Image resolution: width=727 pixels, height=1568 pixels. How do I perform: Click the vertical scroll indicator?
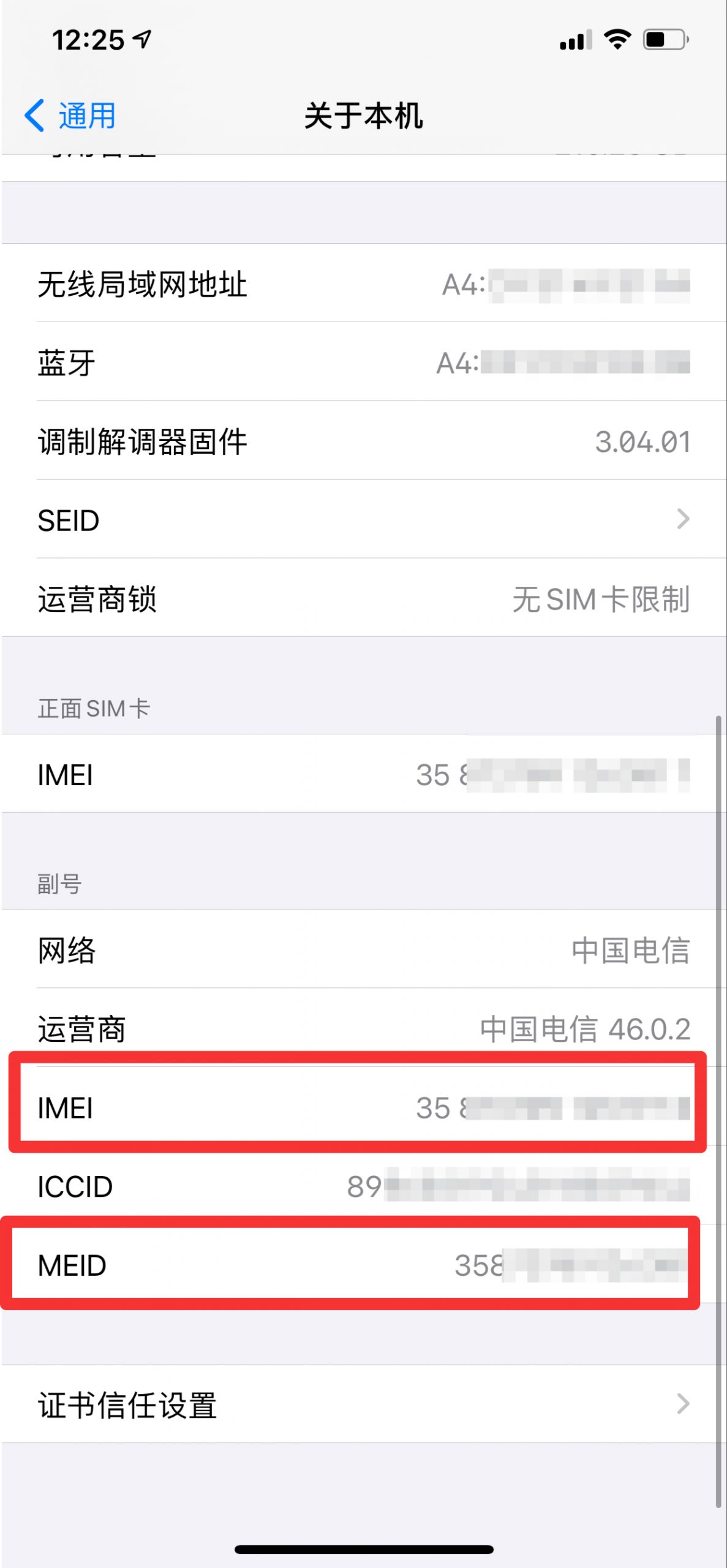click(718, 1112)
